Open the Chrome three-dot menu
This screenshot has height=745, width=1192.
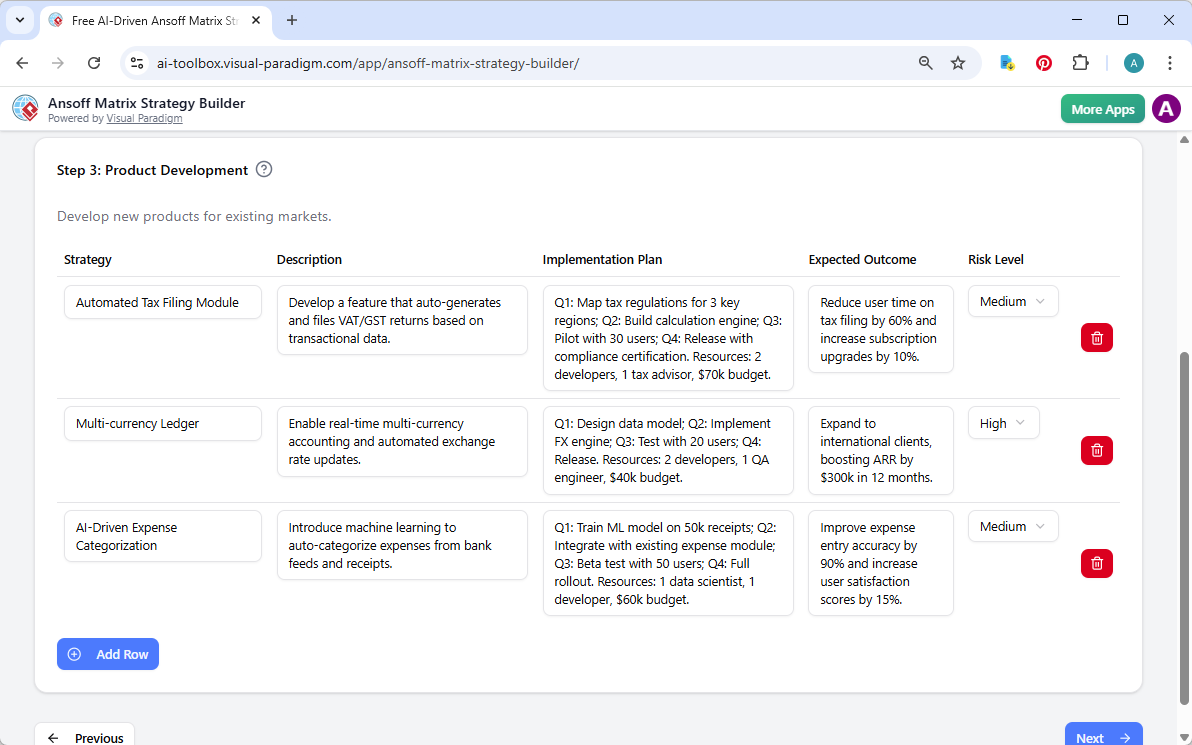1170,62
